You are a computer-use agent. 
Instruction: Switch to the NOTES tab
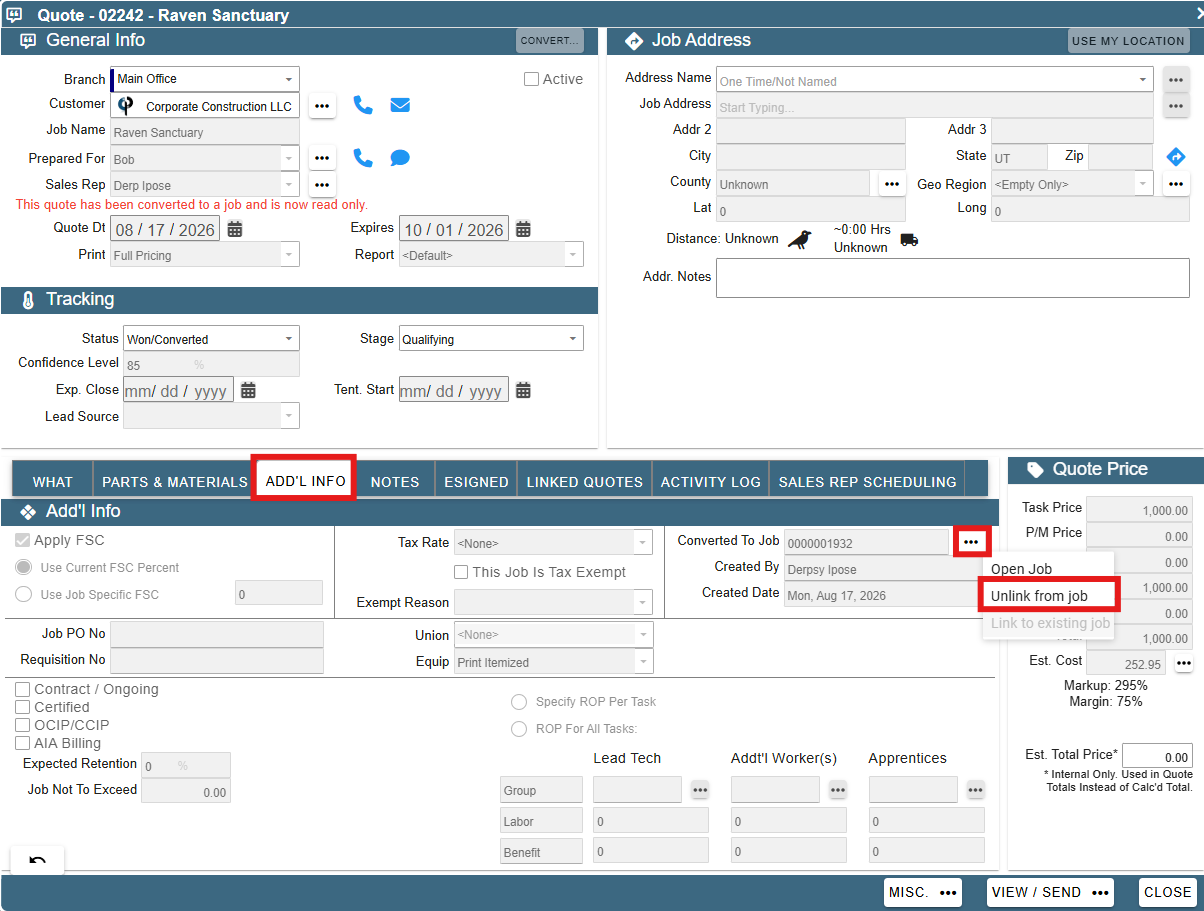click(395, 481)
